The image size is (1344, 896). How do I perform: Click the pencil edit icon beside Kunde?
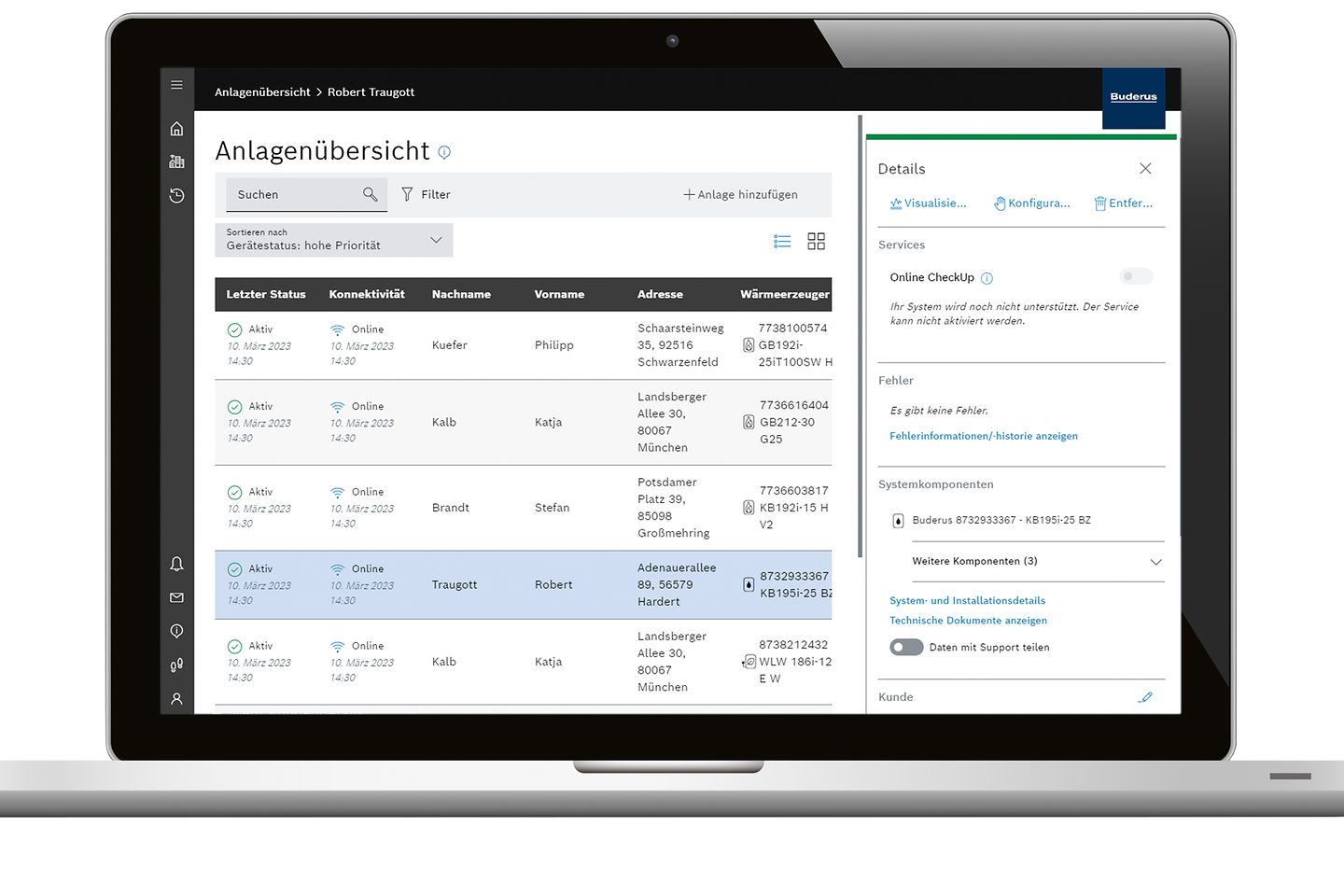(1145, 697)
